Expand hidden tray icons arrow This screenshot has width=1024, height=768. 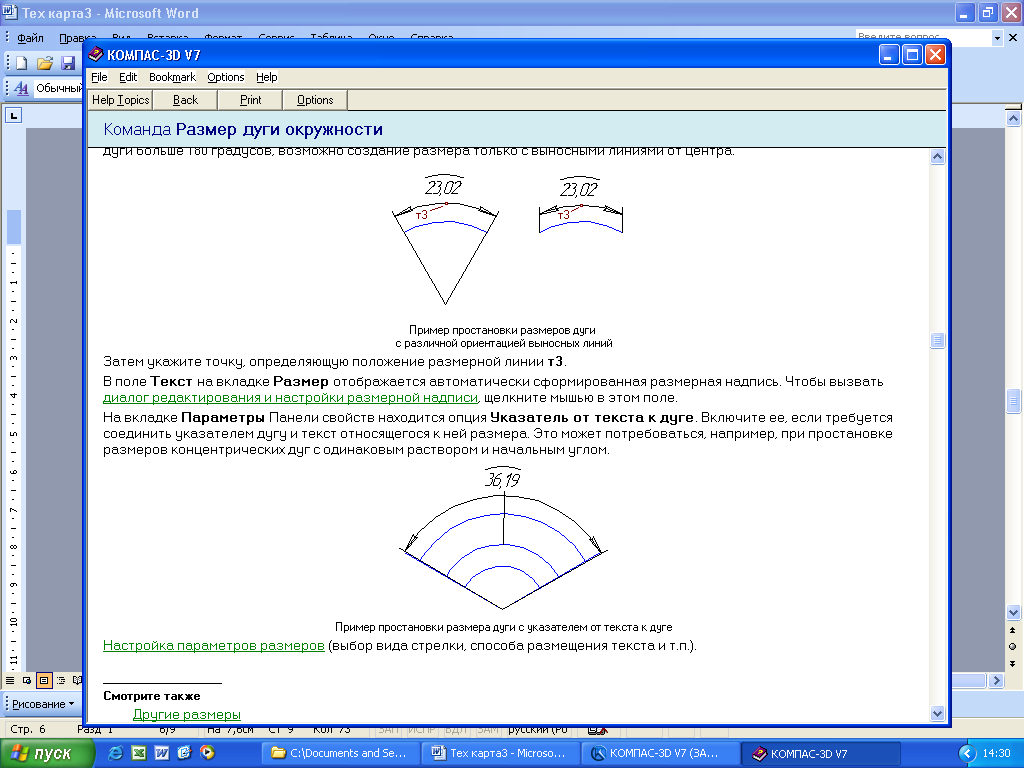click(x=967, y=753)
